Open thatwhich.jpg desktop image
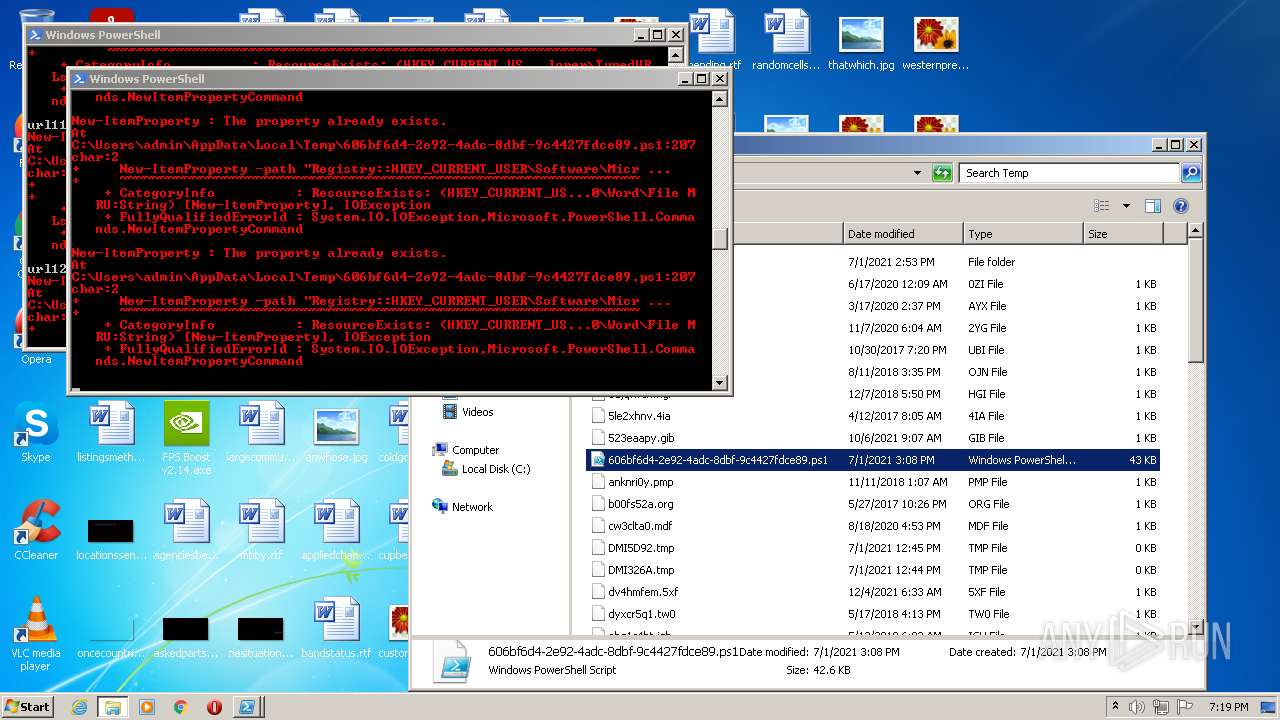Screen dimensions: 1280x720 click(x=861, y=42)
